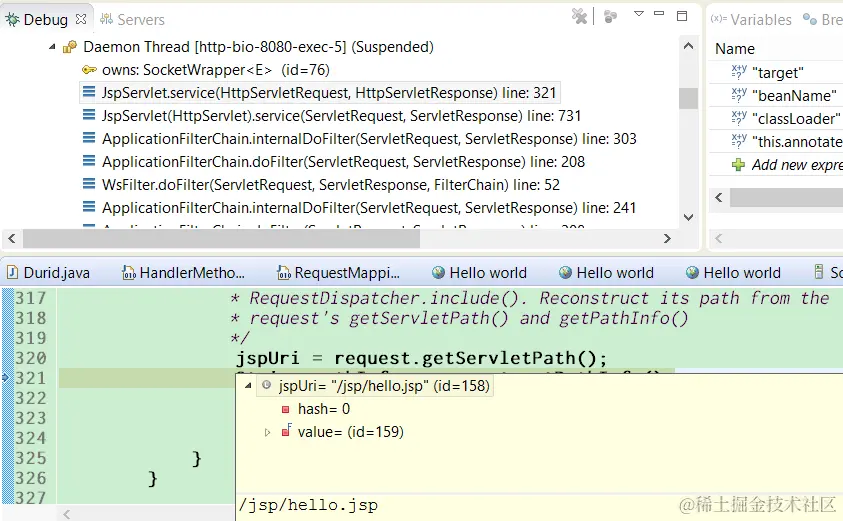Open the HandlerMetho... editor tab
The width and height of the screenshot is (843, 521).
click(x=183, y=273)
